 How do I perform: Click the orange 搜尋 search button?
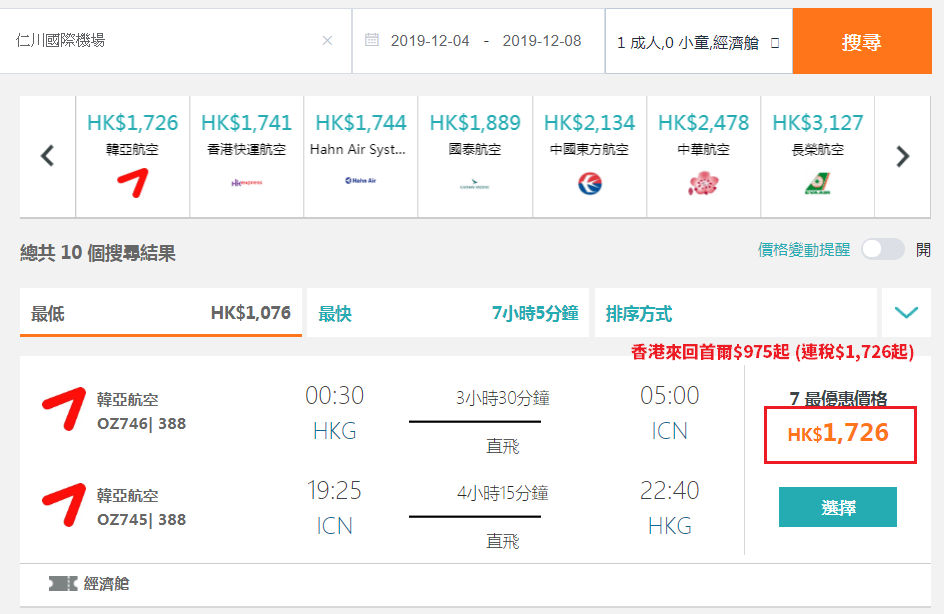click(x=862, y=42)
